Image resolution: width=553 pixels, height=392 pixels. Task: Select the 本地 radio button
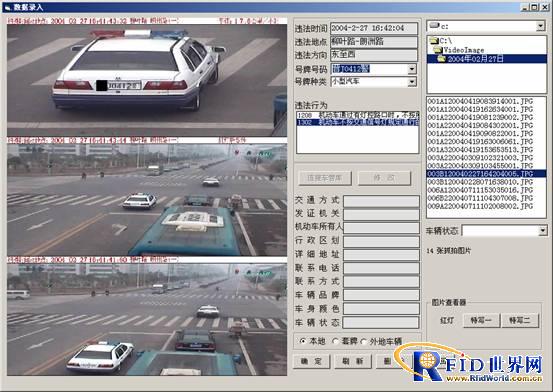coord(303,341)
